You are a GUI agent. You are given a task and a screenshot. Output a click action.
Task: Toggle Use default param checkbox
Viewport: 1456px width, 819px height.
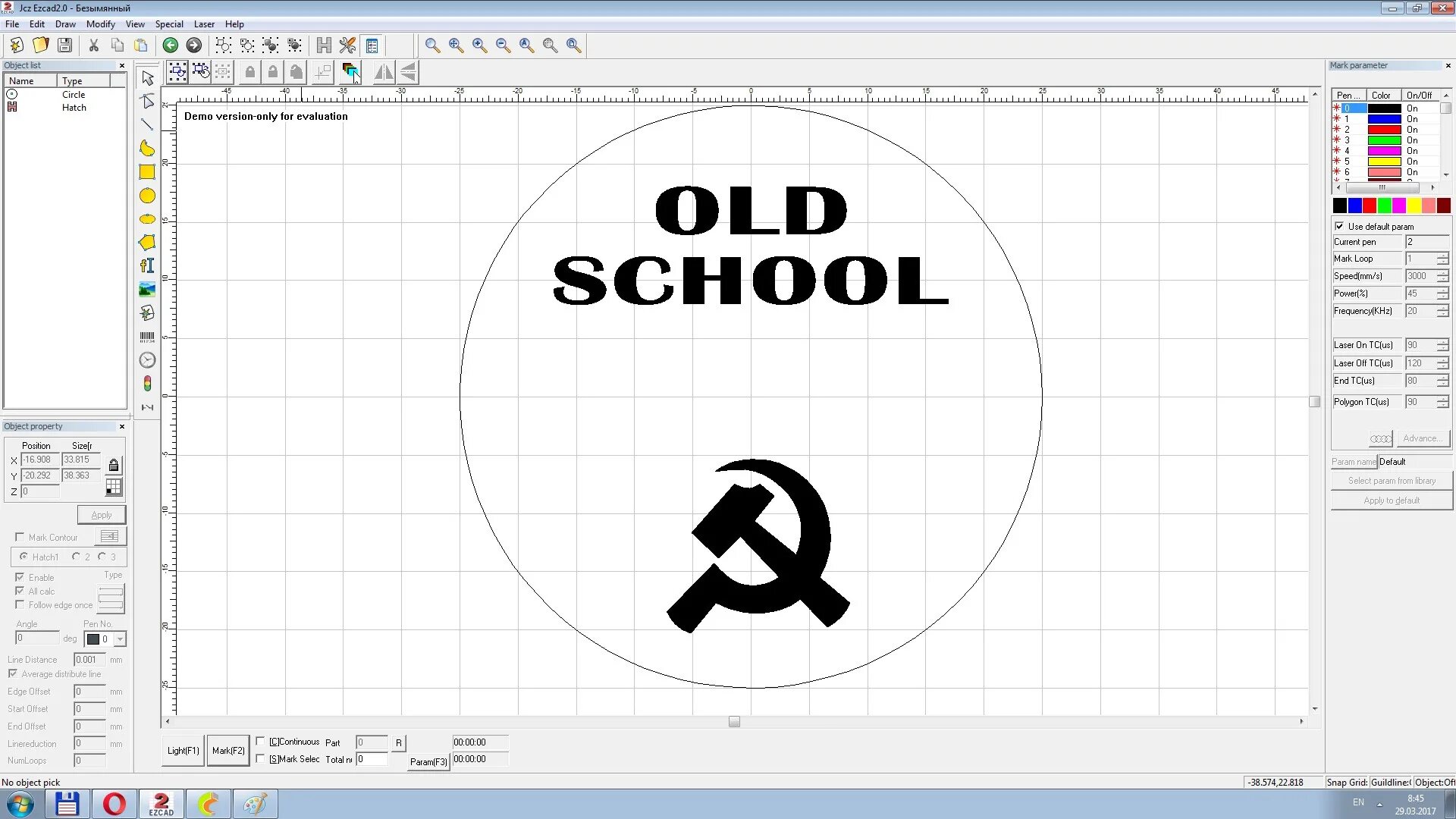1339,226
